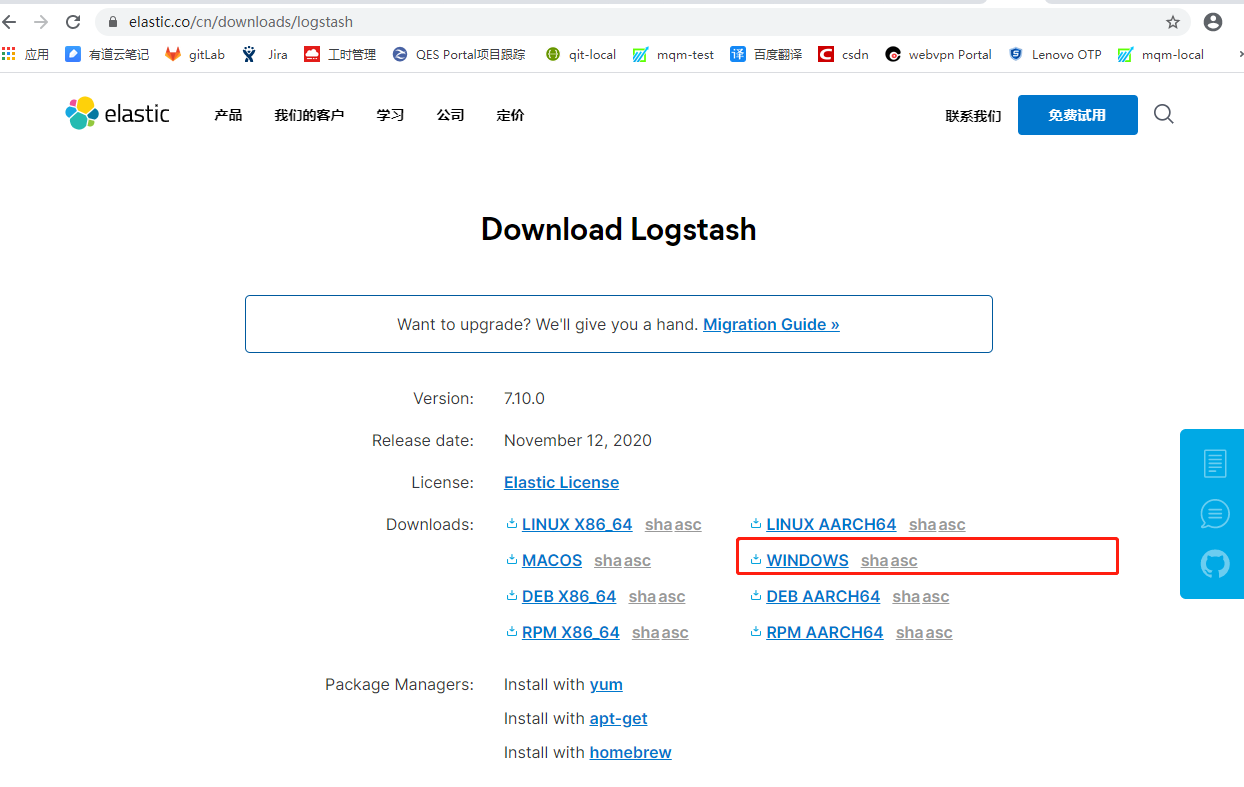The width and height of the screenshot is (1244, 787).
Task: Open the GitHub icon in the floating sidebar
Action: 1213,563
